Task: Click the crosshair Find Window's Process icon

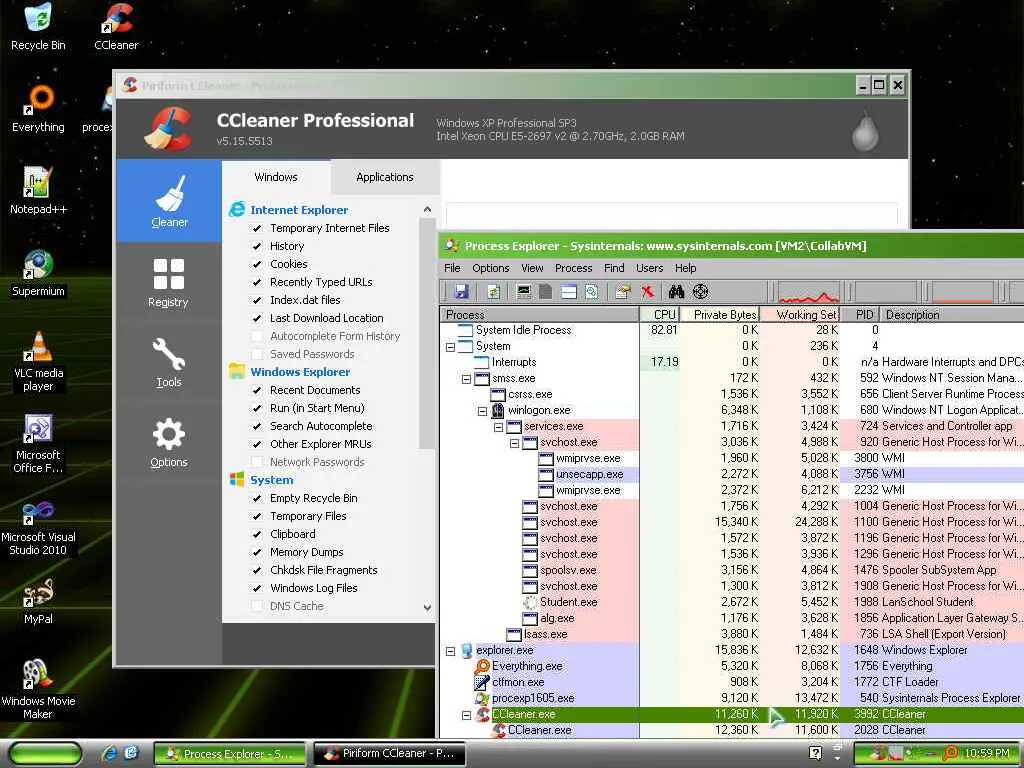Action: [700, 292]
